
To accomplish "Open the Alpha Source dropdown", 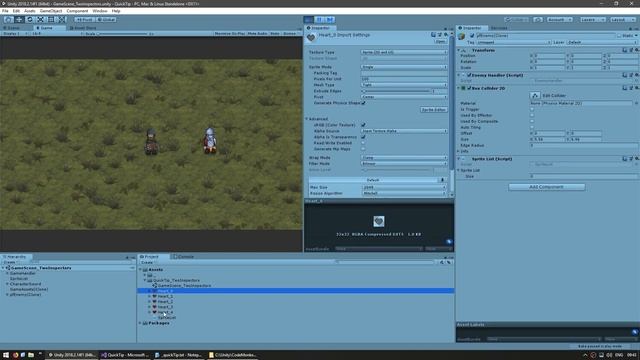I will click(x=404, y=131).
